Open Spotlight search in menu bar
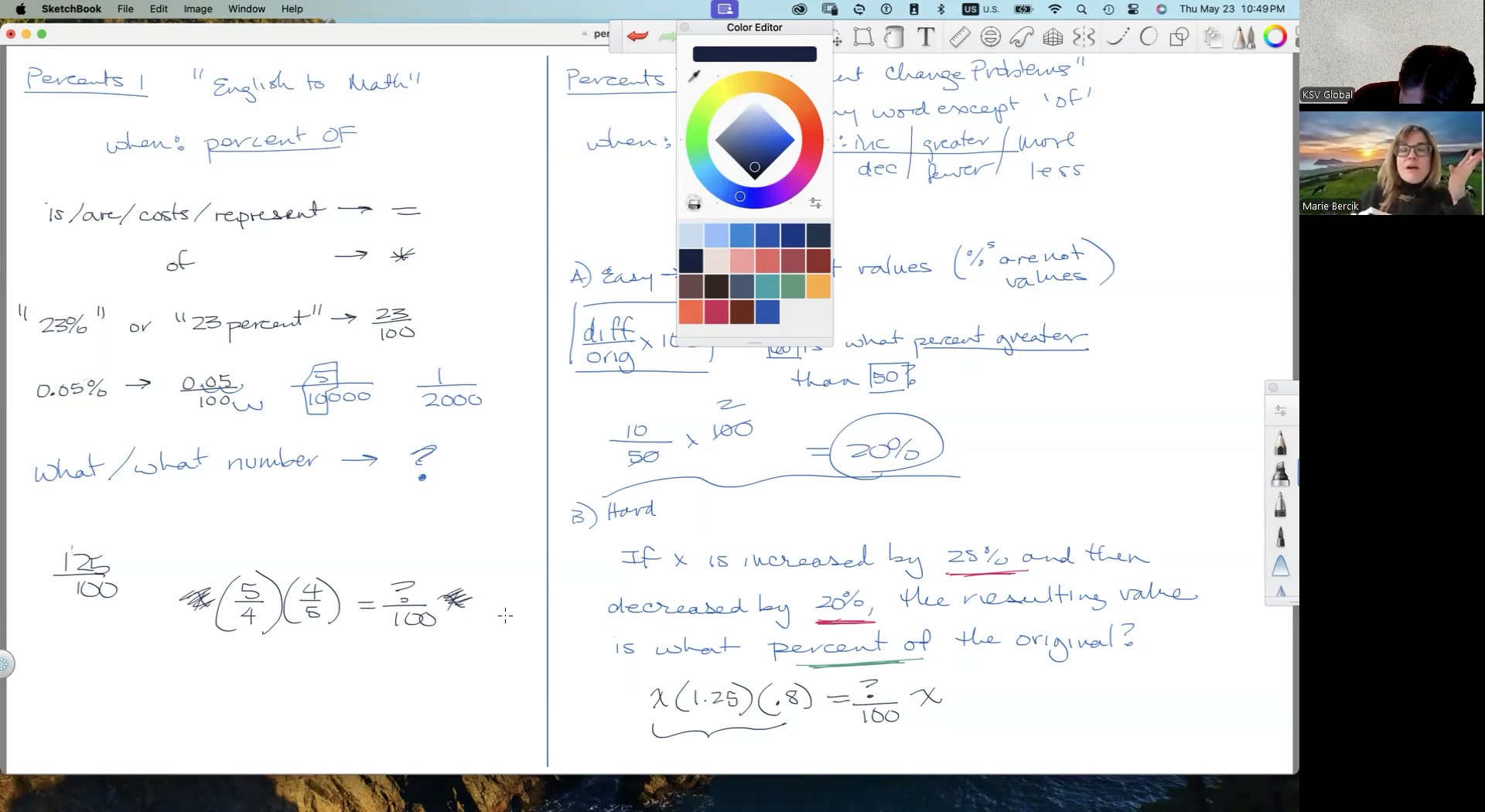The height and width of the screenshot is (812, 1485). point(1082,9)
